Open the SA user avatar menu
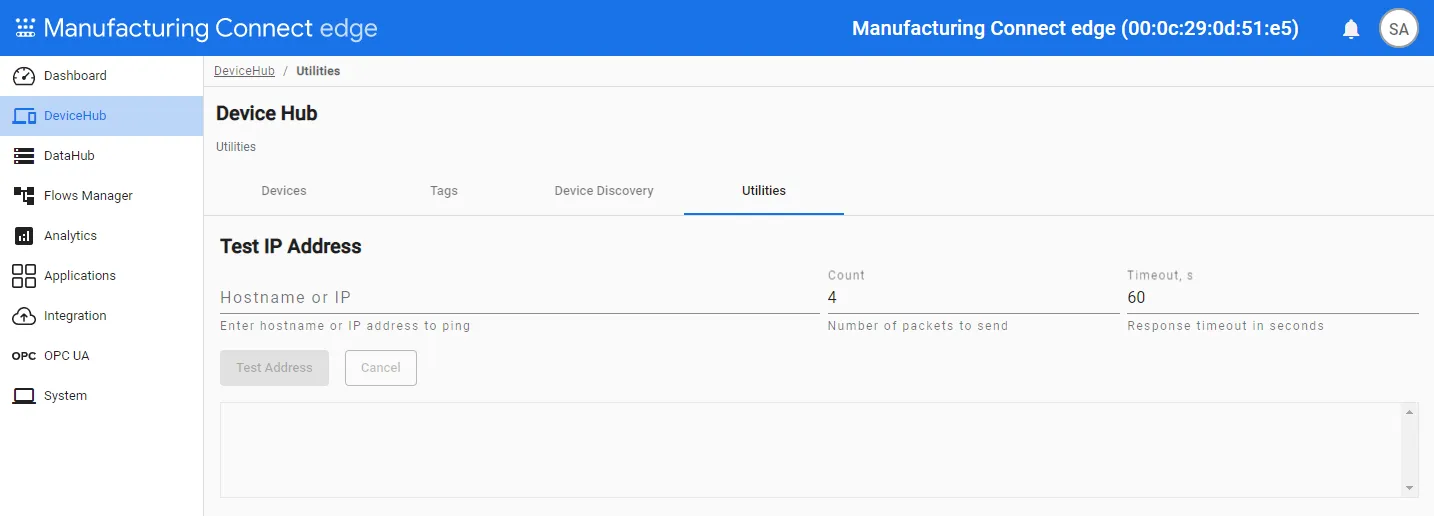This screenshot has width=1434, height=516. 1399,29
